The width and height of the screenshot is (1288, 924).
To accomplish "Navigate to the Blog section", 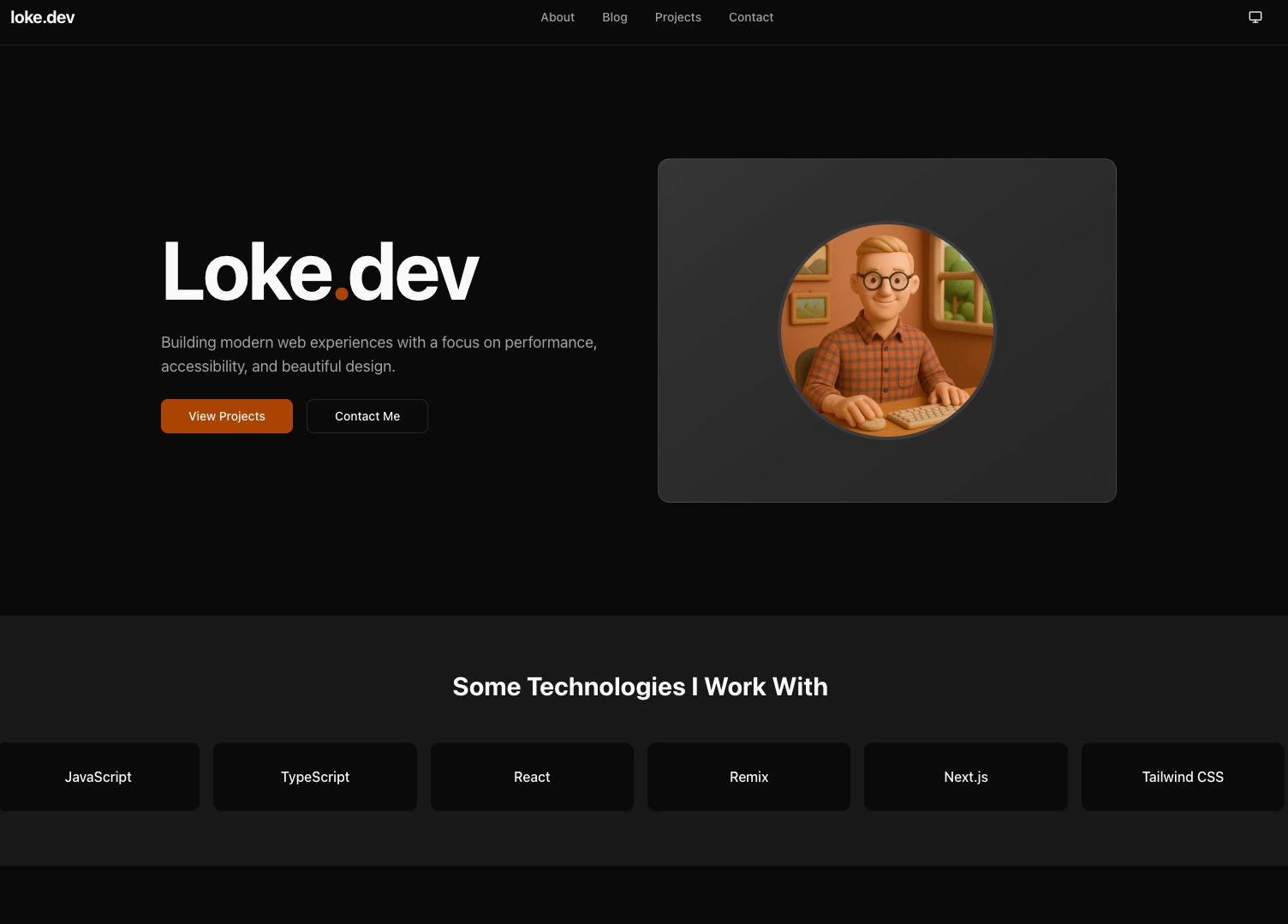I will [x=614, y=16].
